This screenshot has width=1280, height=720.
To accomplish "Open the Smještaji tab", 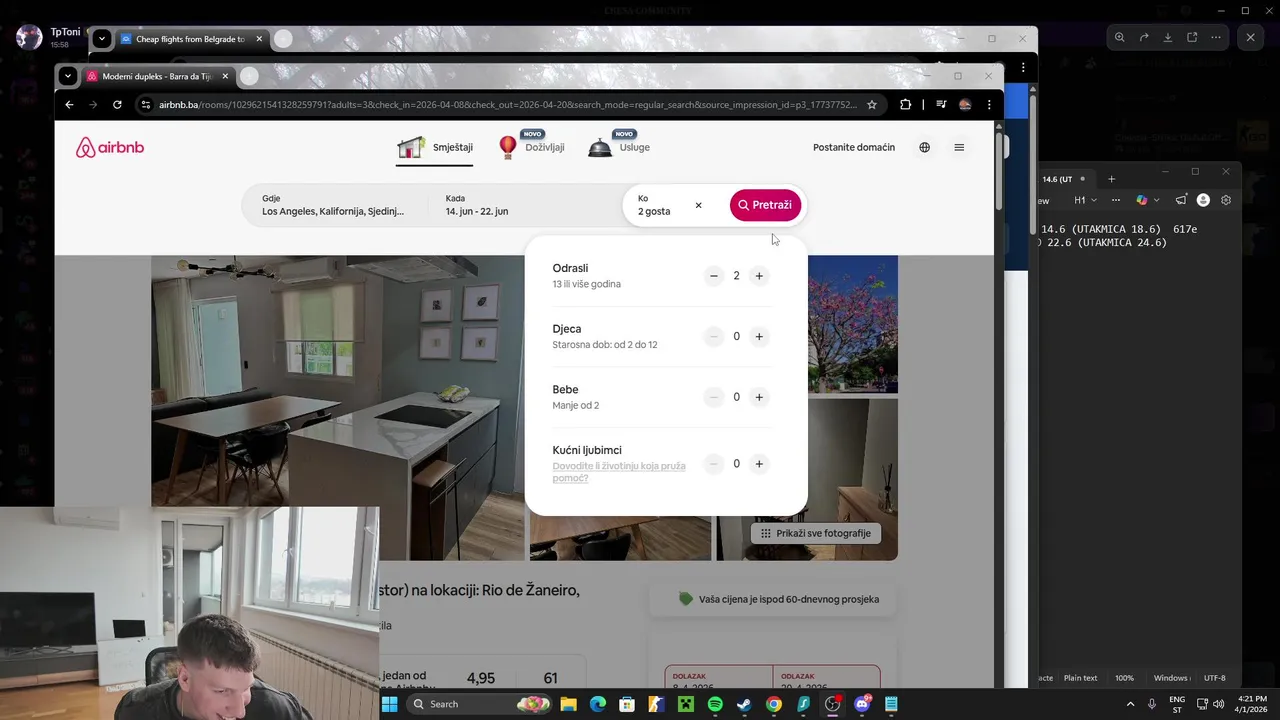I will (435, 148).
